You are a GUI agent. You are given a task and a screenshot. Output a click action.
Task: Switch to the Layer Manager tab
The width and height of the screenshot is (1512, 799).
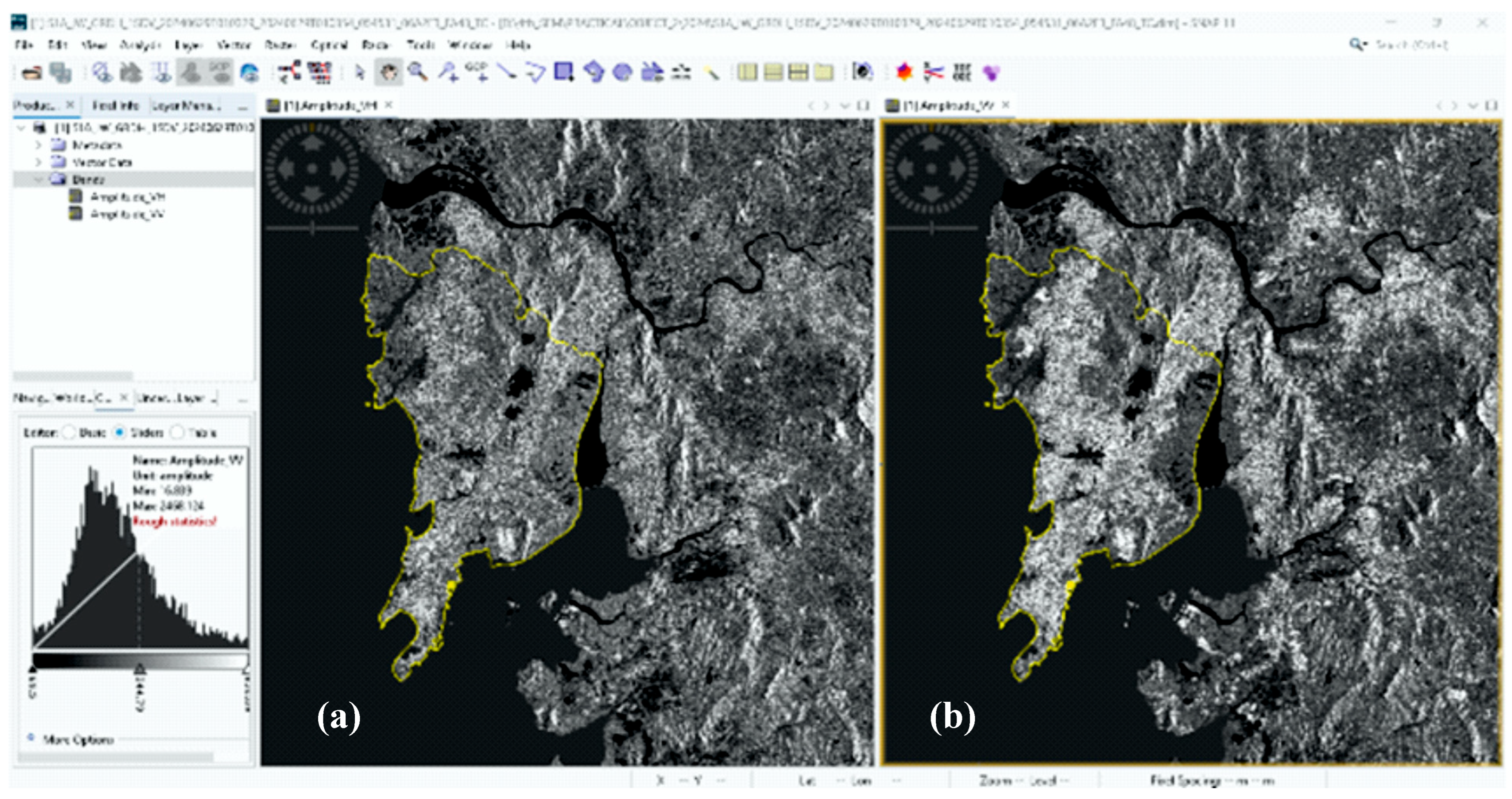(x=187, y=106)
